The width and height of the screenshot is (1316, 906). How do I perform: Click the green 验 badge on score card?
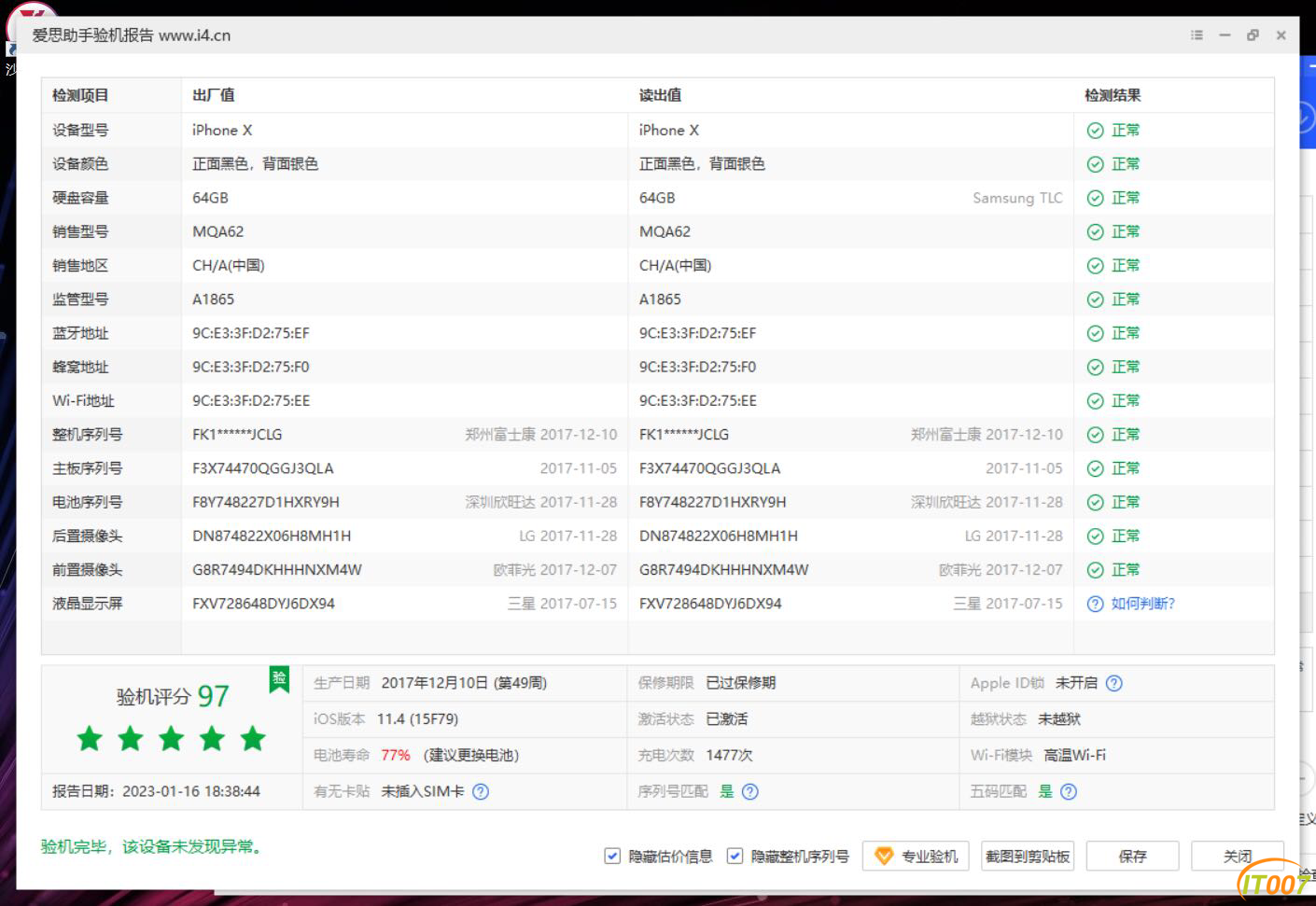[279, 679]
